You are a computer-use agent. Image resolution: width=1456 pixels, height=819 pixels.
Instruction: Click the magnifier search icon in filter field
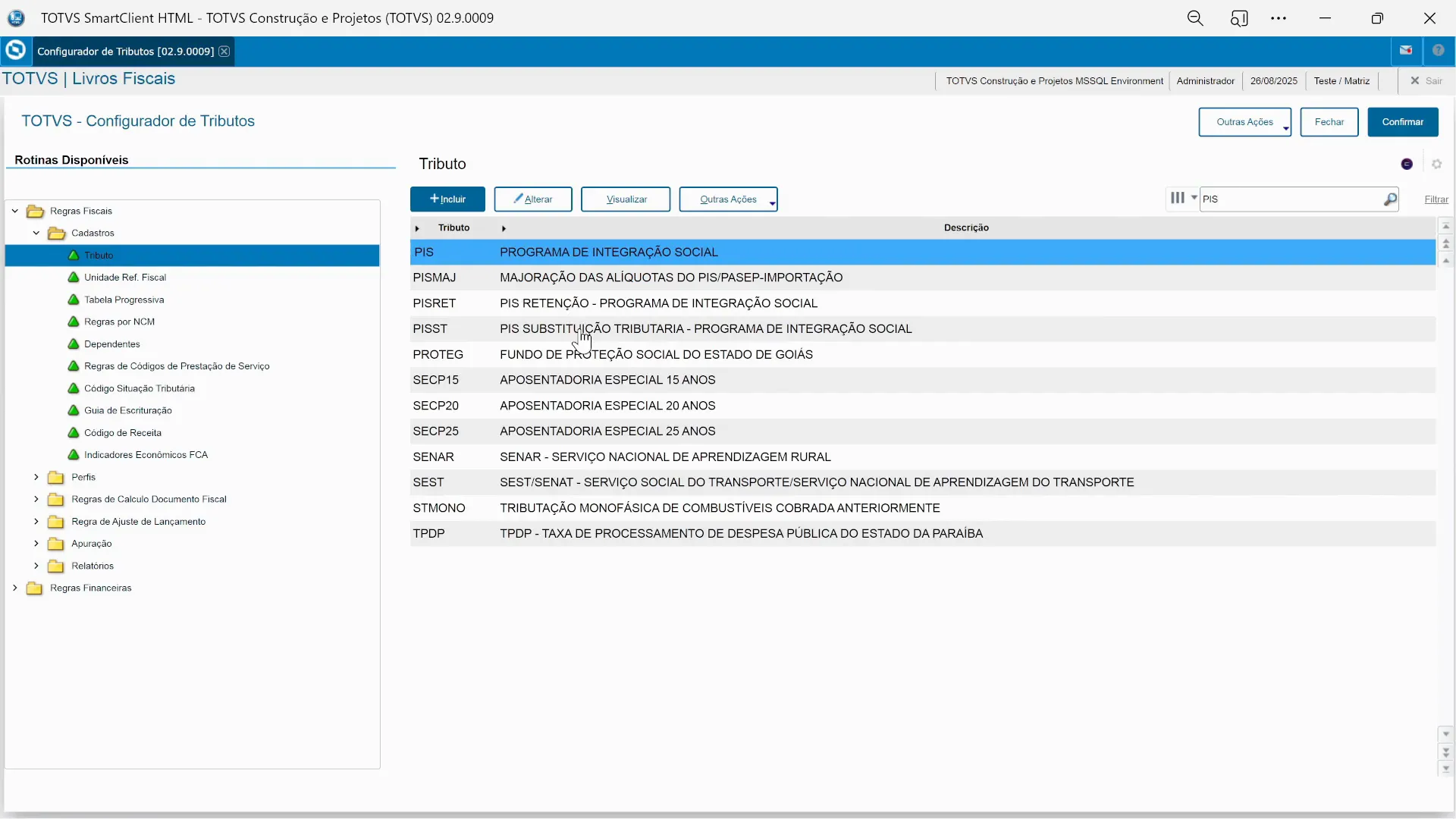(1391, 199)
